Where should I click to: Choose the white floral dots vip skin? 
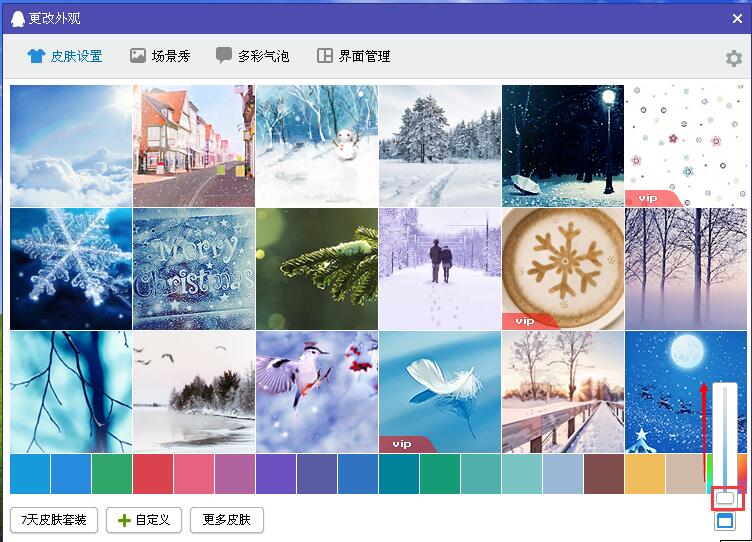point(686,146)
